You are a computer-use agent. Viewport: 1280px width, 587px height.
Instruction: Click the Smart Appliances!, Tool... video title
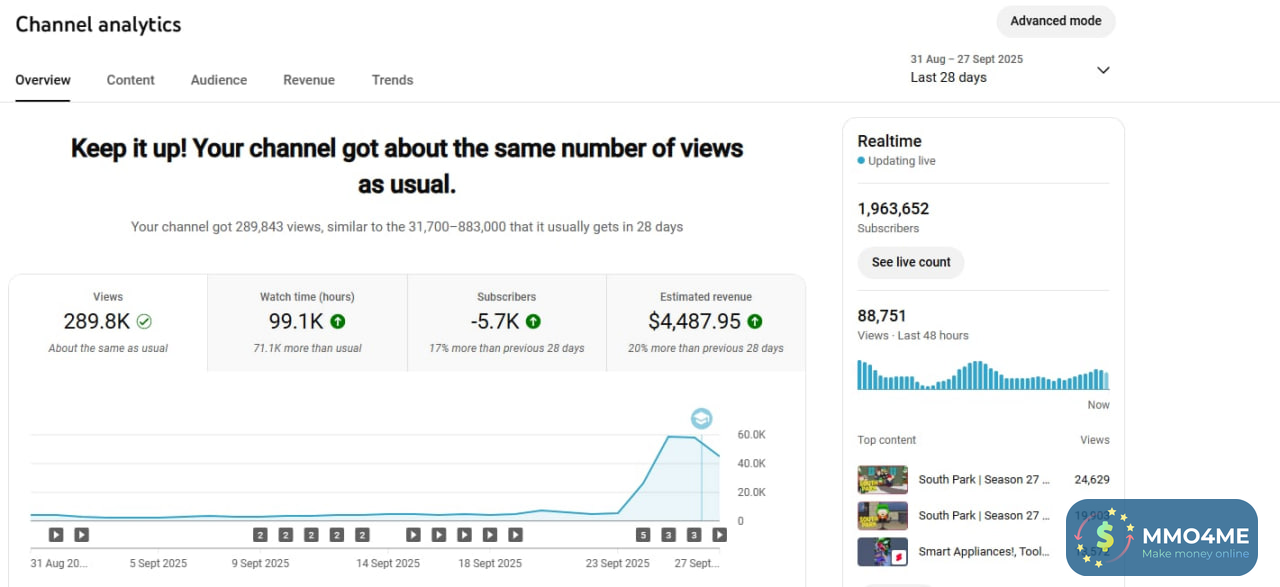(984, 552)
